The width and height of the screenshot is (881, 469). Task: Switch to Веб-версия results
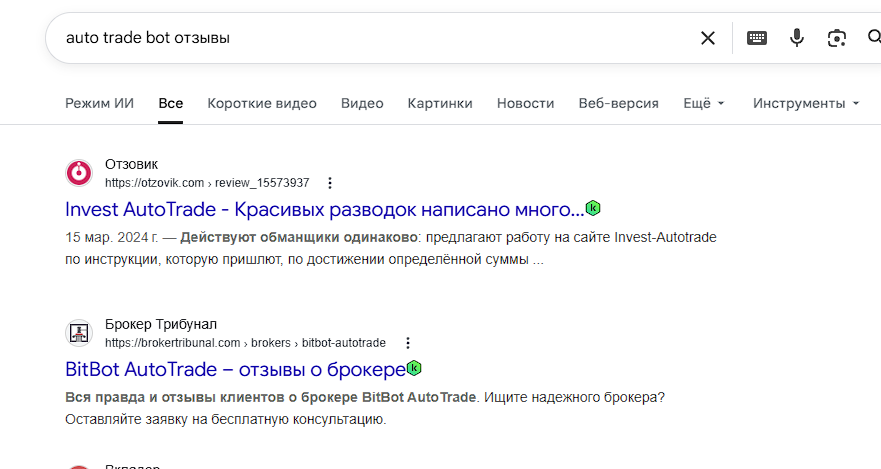point(619,103)
